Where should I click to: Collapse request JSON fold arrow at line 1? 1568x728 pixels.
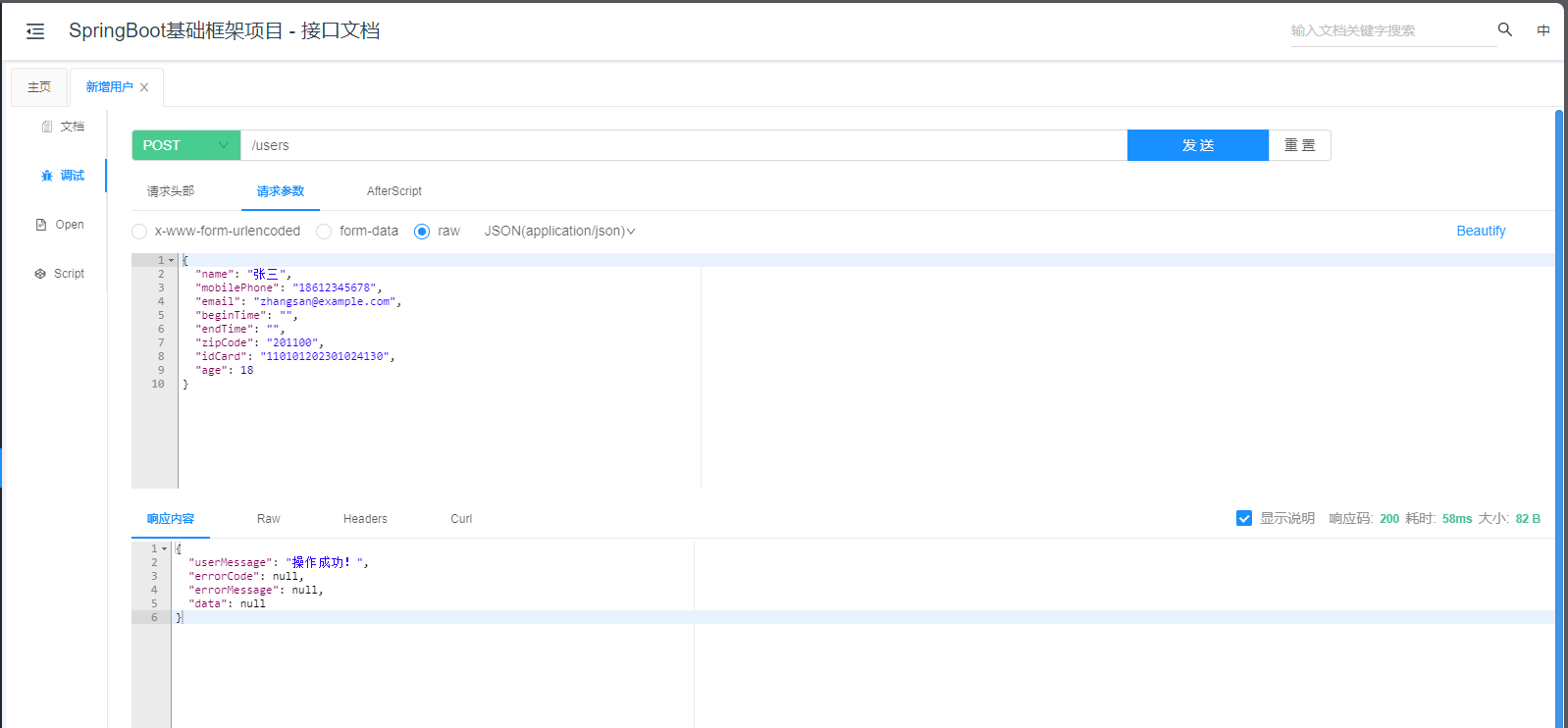172,260
